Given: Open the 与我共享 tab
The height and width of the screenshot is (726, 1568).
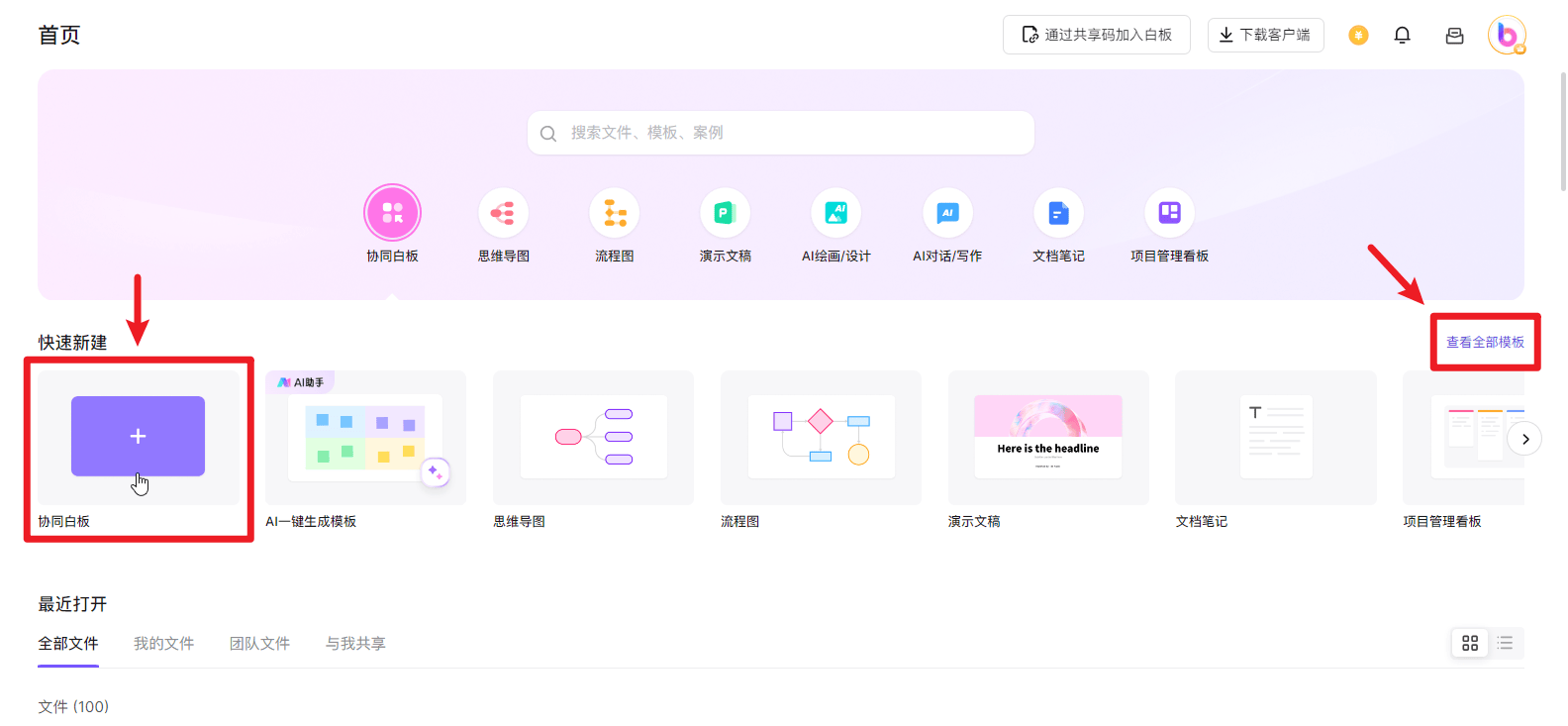Looking at the screenshot, I should click(x=355, y=644).
